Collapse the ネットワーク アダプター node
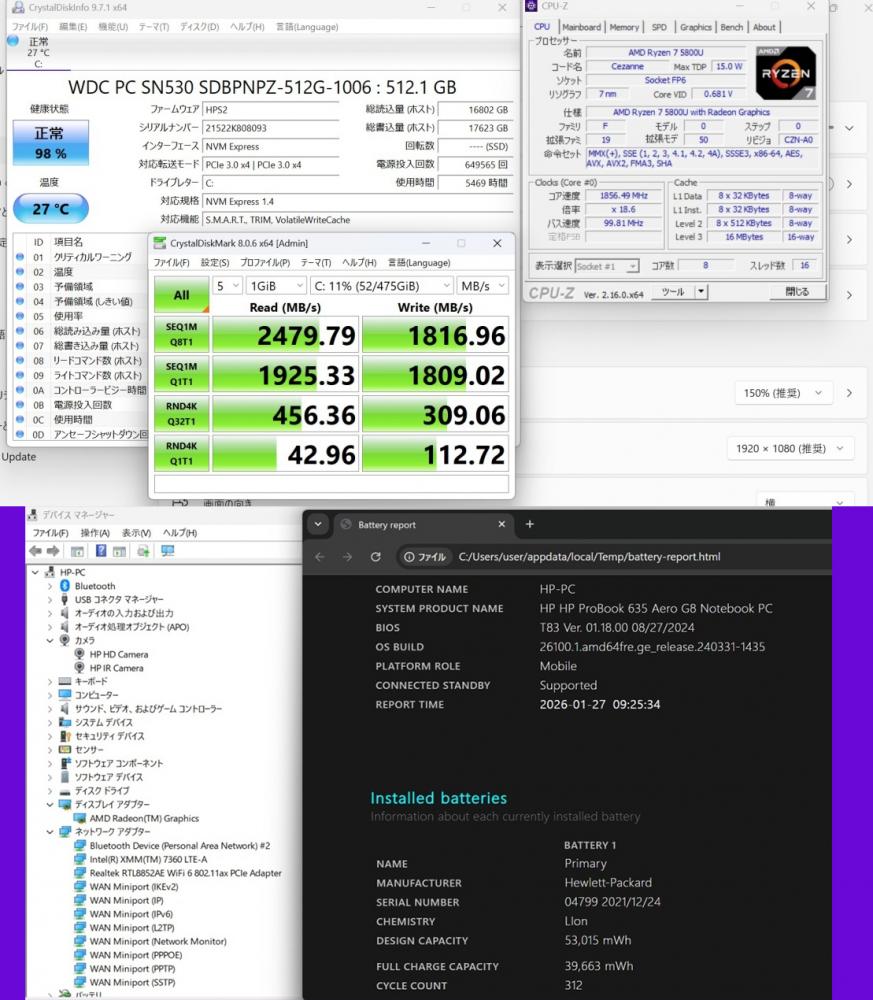Screen dimensions: 873x1000 click(50, 832)
